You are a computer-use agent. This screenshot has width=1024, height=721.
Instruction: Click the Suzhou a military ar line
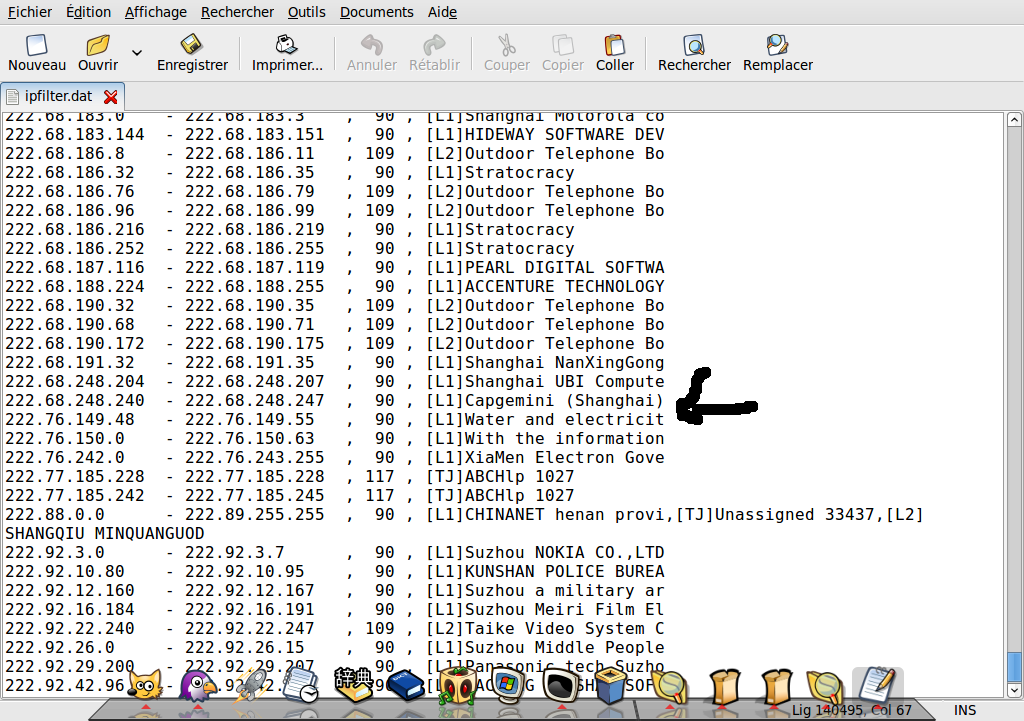tap(334, 590)
